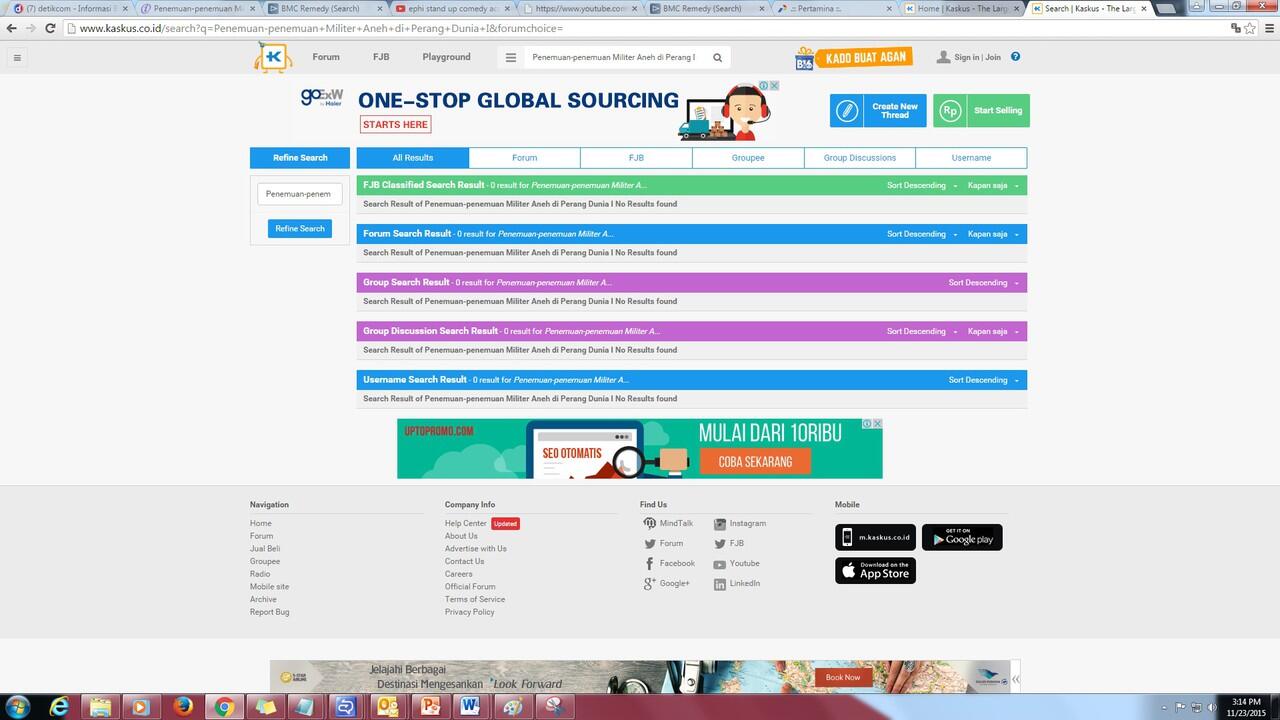Screen dimensions: 1280x720
Task: Switch to the detikcom browser tab
Action: 70,8
